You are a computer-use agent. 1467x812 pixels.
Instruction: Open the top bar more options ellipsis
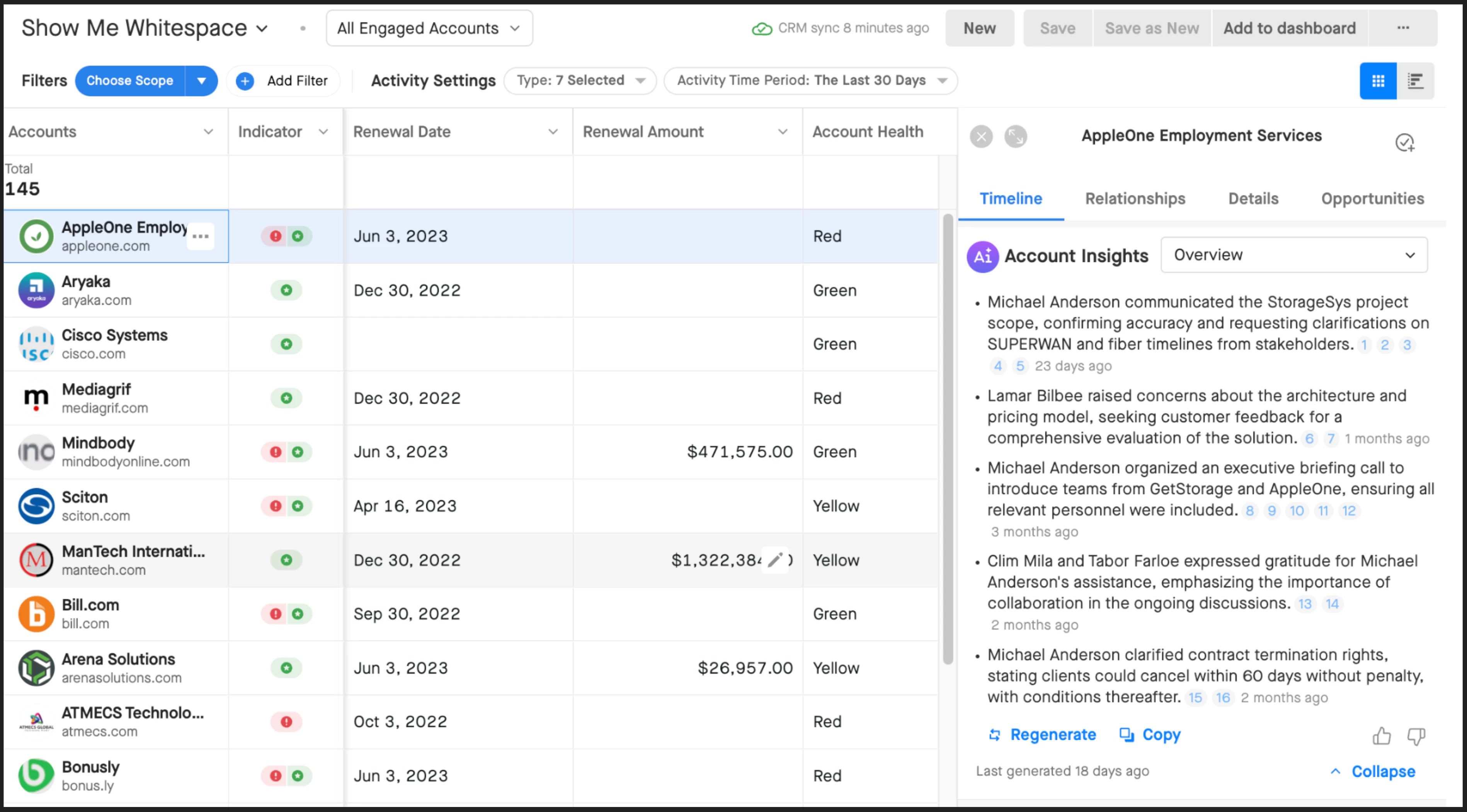coord(1402,28)
